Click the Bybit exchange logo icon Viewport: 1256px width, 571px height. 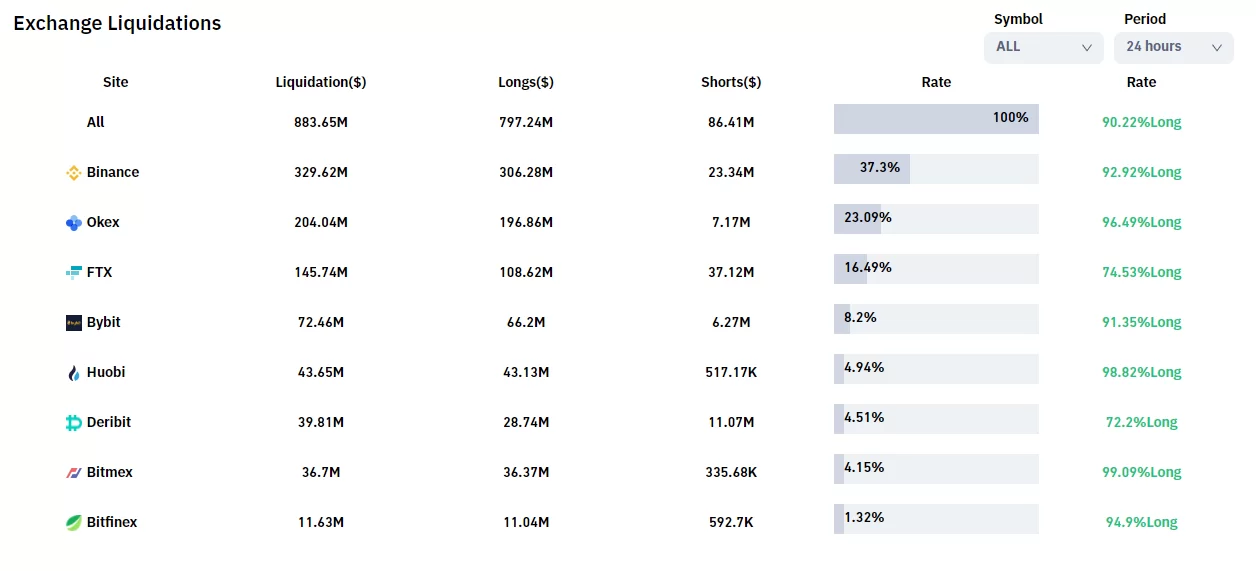[73, 322]
